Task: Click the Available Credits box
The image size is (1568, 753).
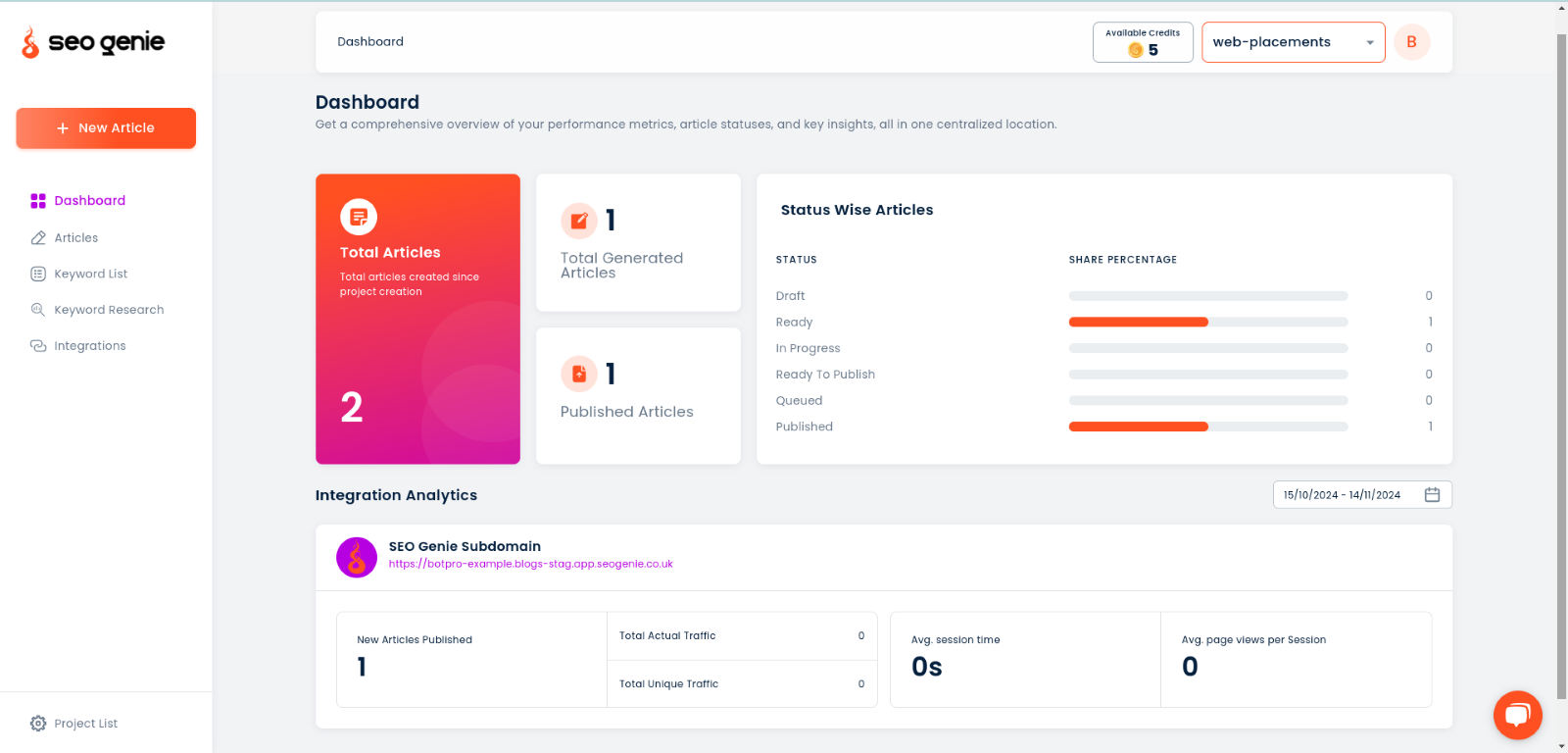Action: tap(1143, 42)
